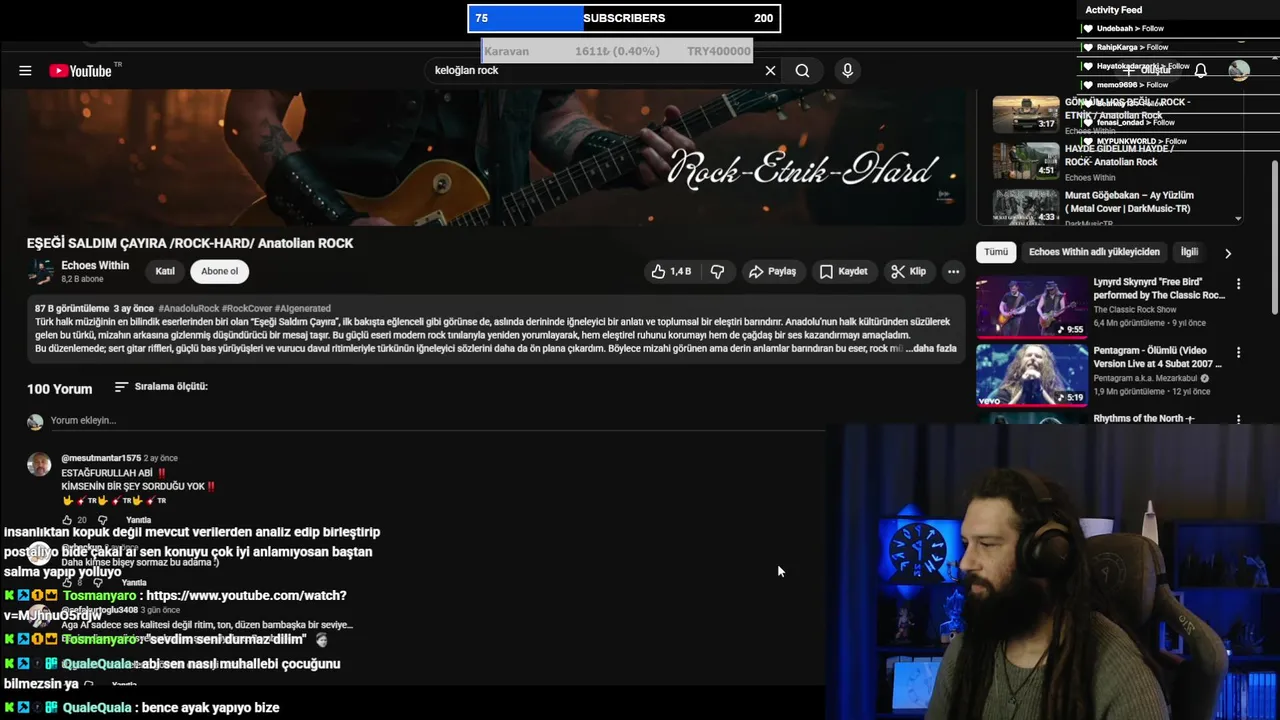The height and width of the screenshot is (720, 1280).
Task: Open the Lynyrd Skynyrd Free Bird thumbnail
Action: click(x=1031, y=306)
